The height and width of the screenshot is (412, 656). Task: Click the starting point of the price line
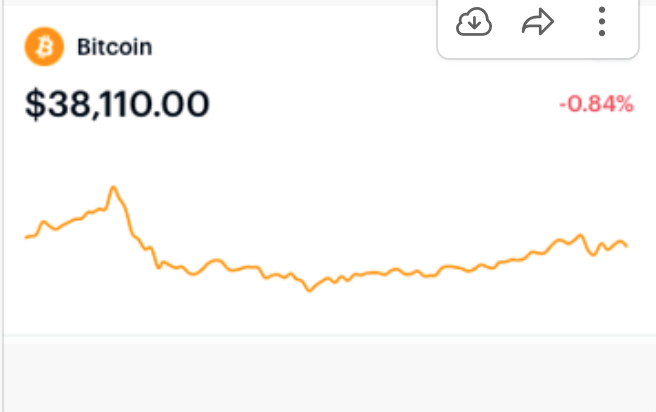pos(26,237)
